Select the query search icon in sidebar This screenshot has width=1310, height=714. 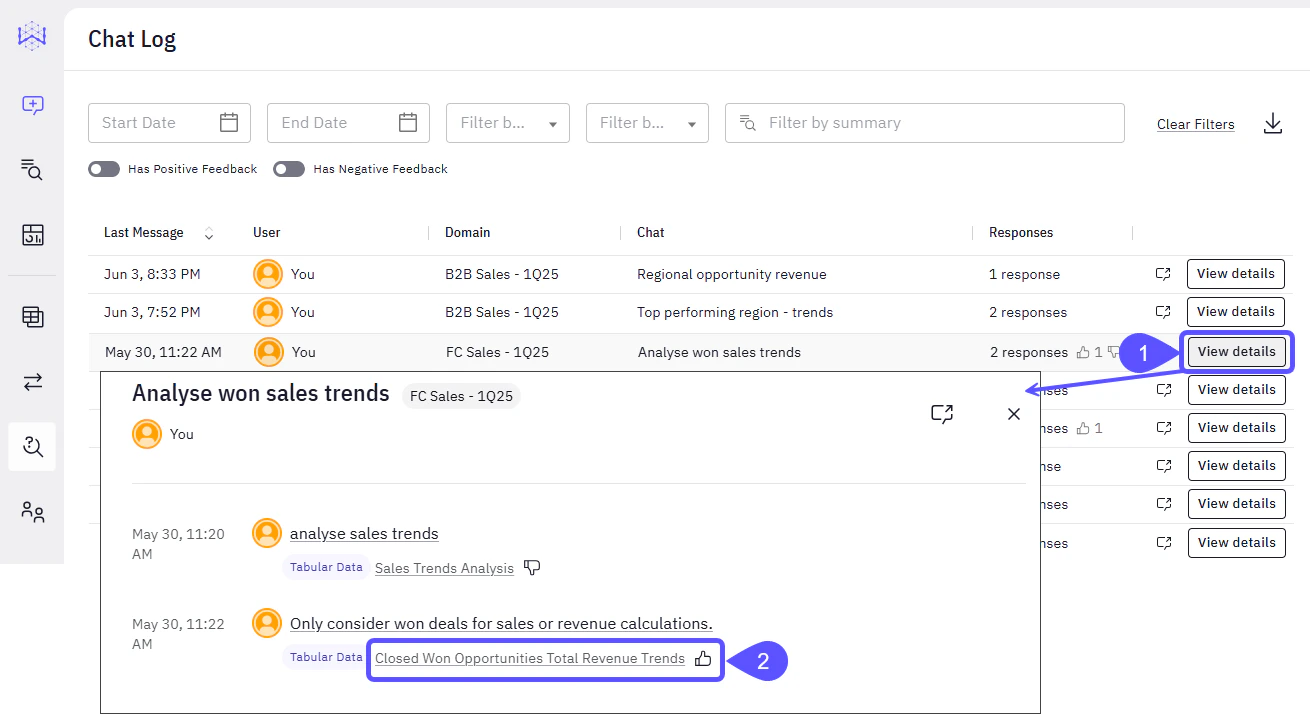[x=31, y=170]
